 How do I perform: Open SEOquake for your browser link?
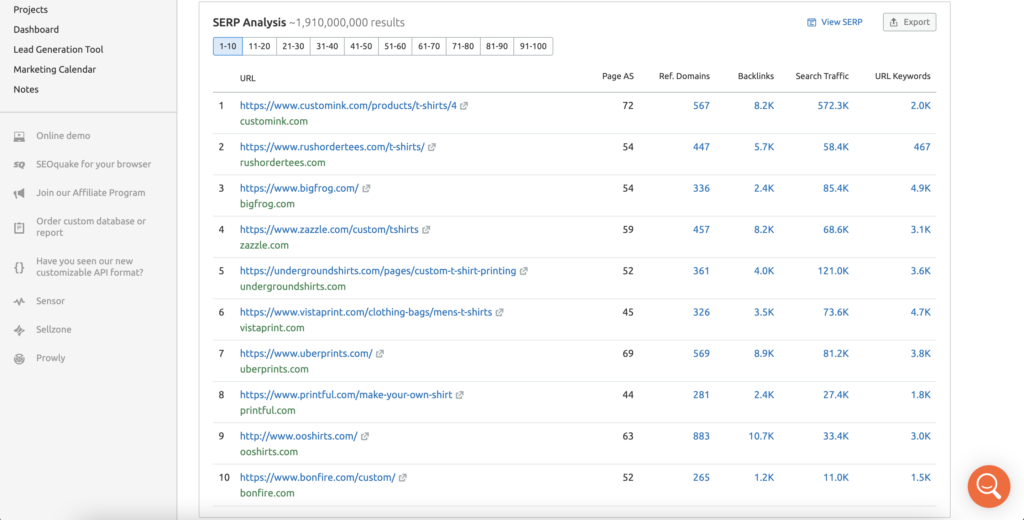(x=93, y=165)
